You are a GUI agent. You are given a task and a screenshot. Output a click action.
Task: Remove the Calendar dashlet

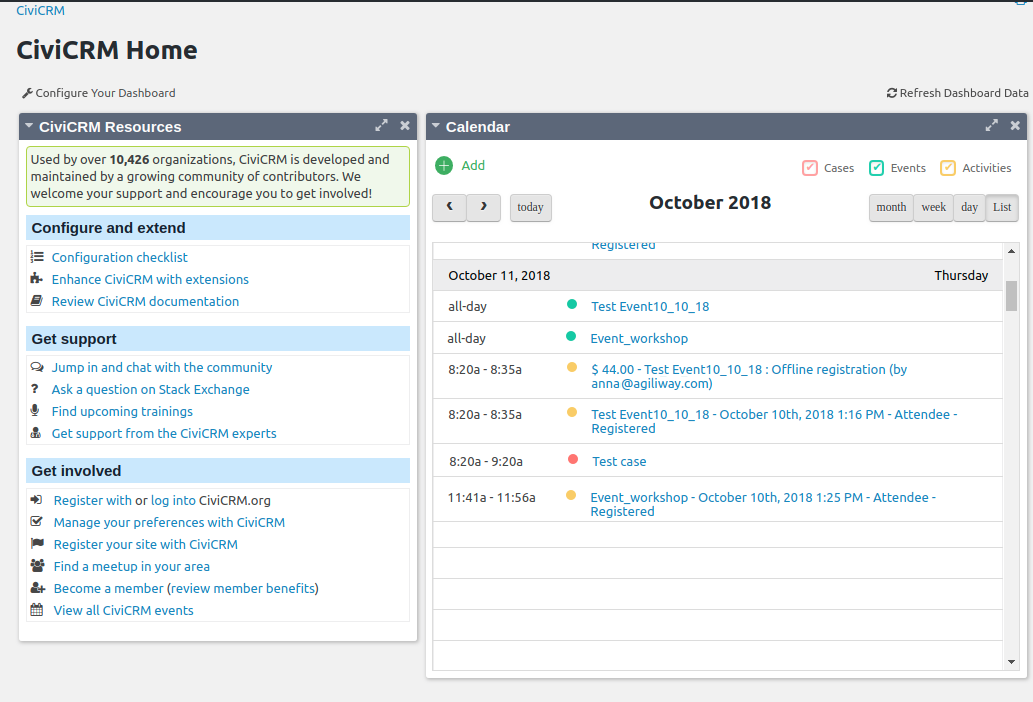pos(1015,125)
